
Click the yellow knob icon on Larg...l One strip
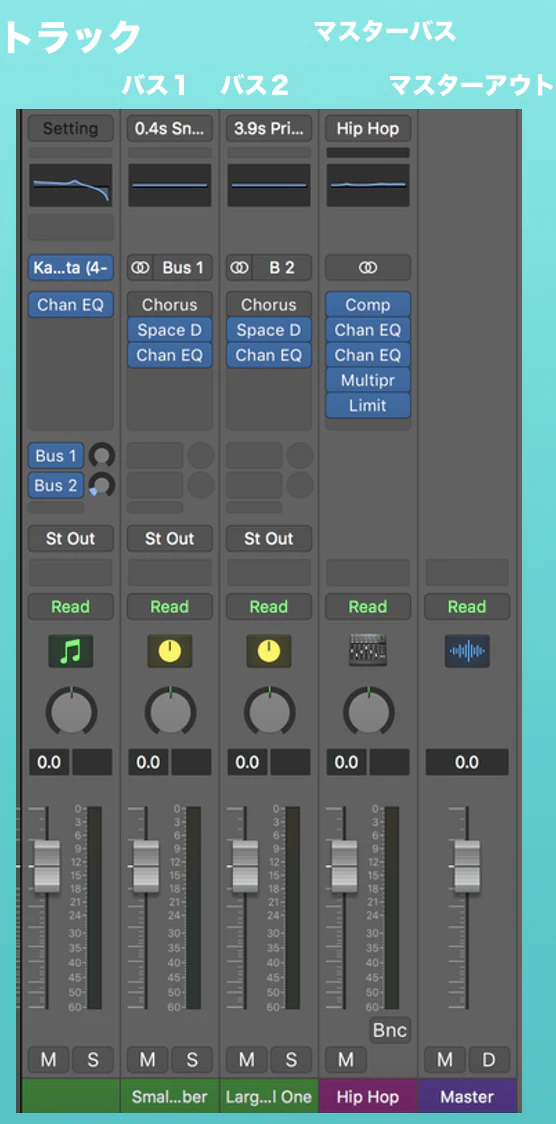[x=269, y=651]
